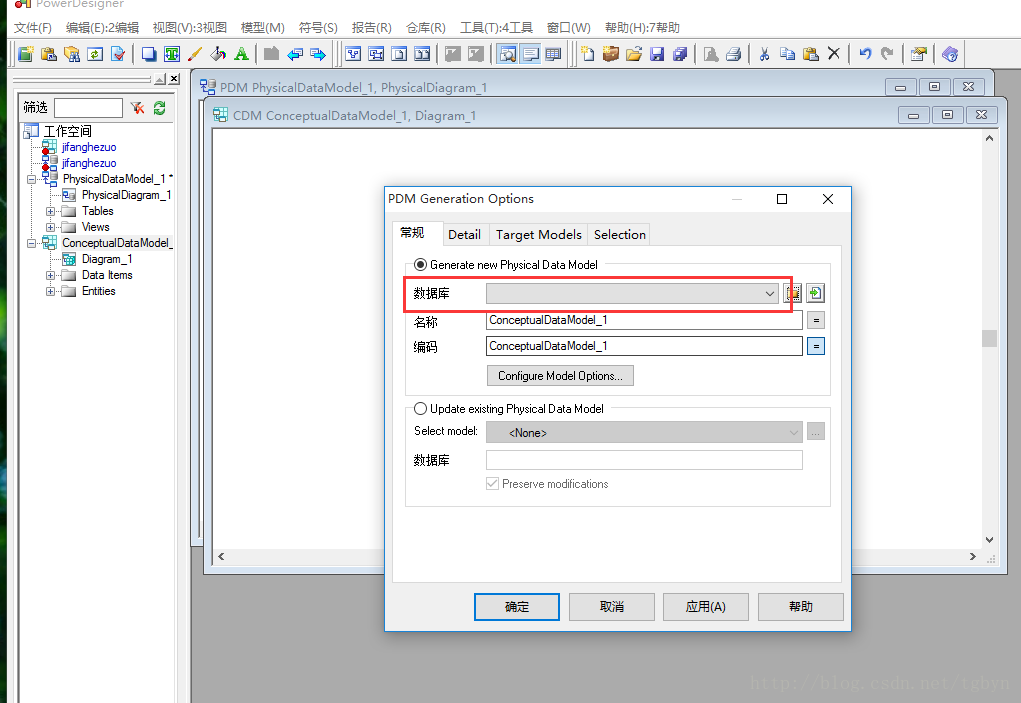Switch to the Detail tab
The height and width of the screenshot is (703, 1021).
click(x=464, y=234)
